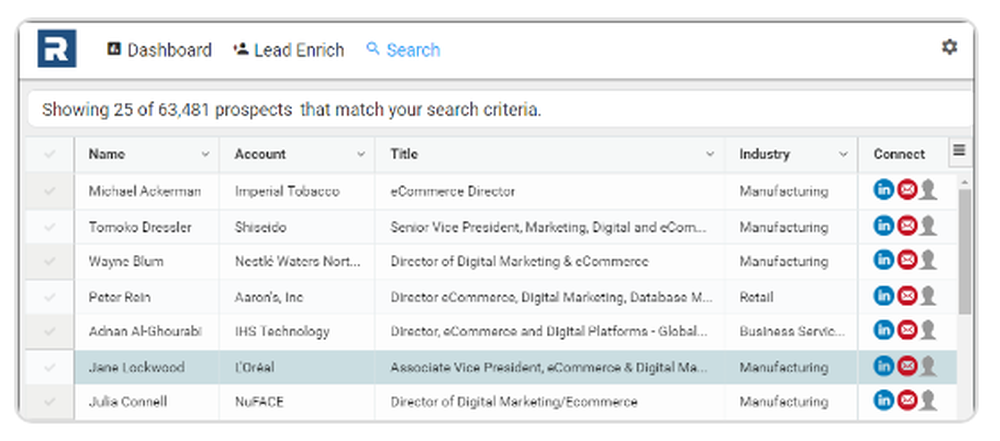This screenshot has width=1000, height=441.
Task: Select the Michael Ackerman name cell
Action: point(147,191)
